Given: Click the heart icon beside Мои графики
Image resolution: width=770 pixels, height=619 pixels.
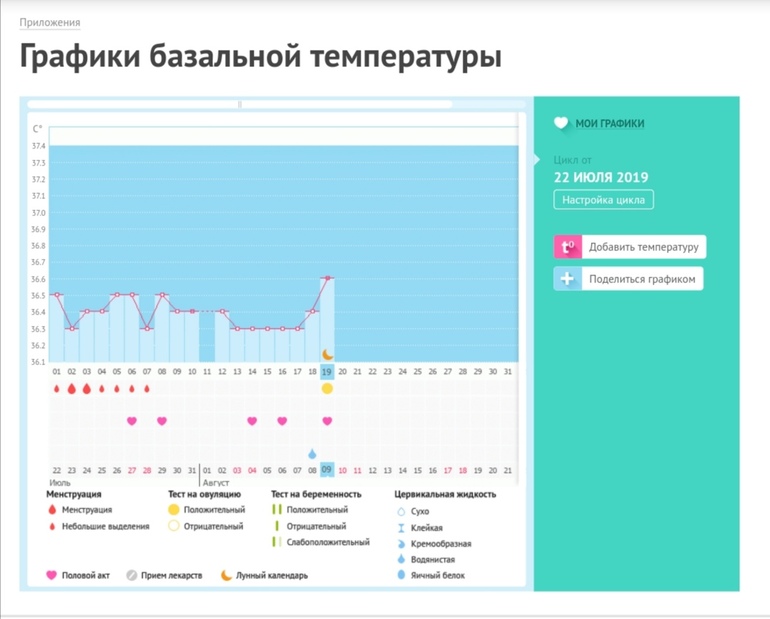Looking at the screenshot, I should click(561, 124).
